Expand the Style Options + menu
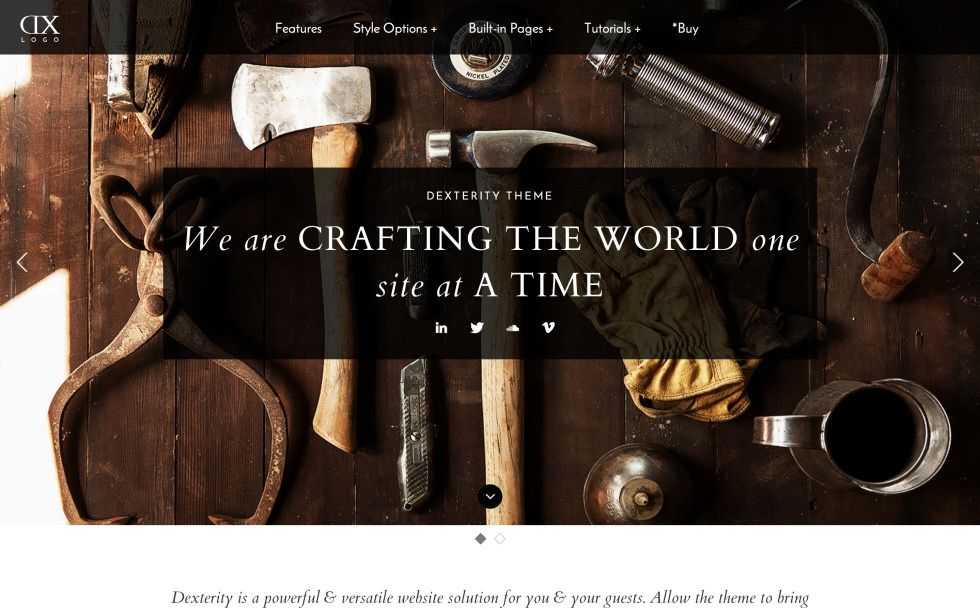Screen dimensions: 980x613 pos(395,29)
